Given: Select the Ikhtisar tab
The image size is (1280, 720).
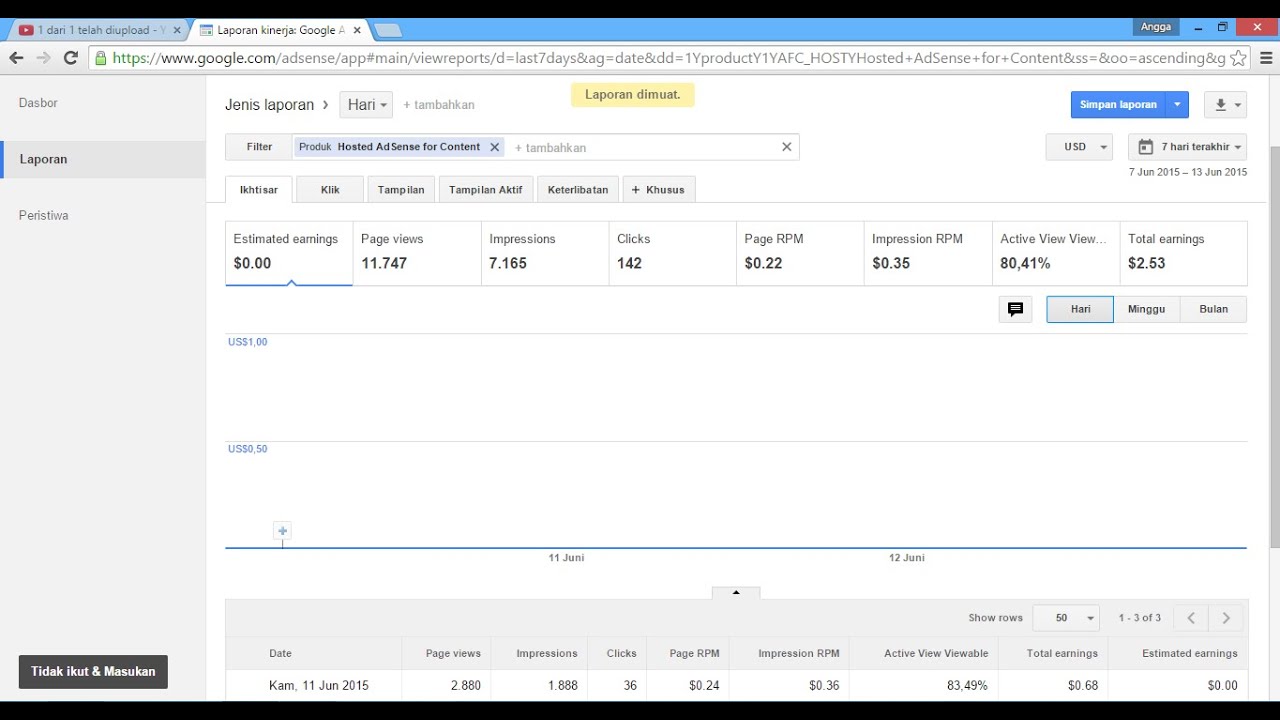Looking at the screenshot, I should point(259,190).
